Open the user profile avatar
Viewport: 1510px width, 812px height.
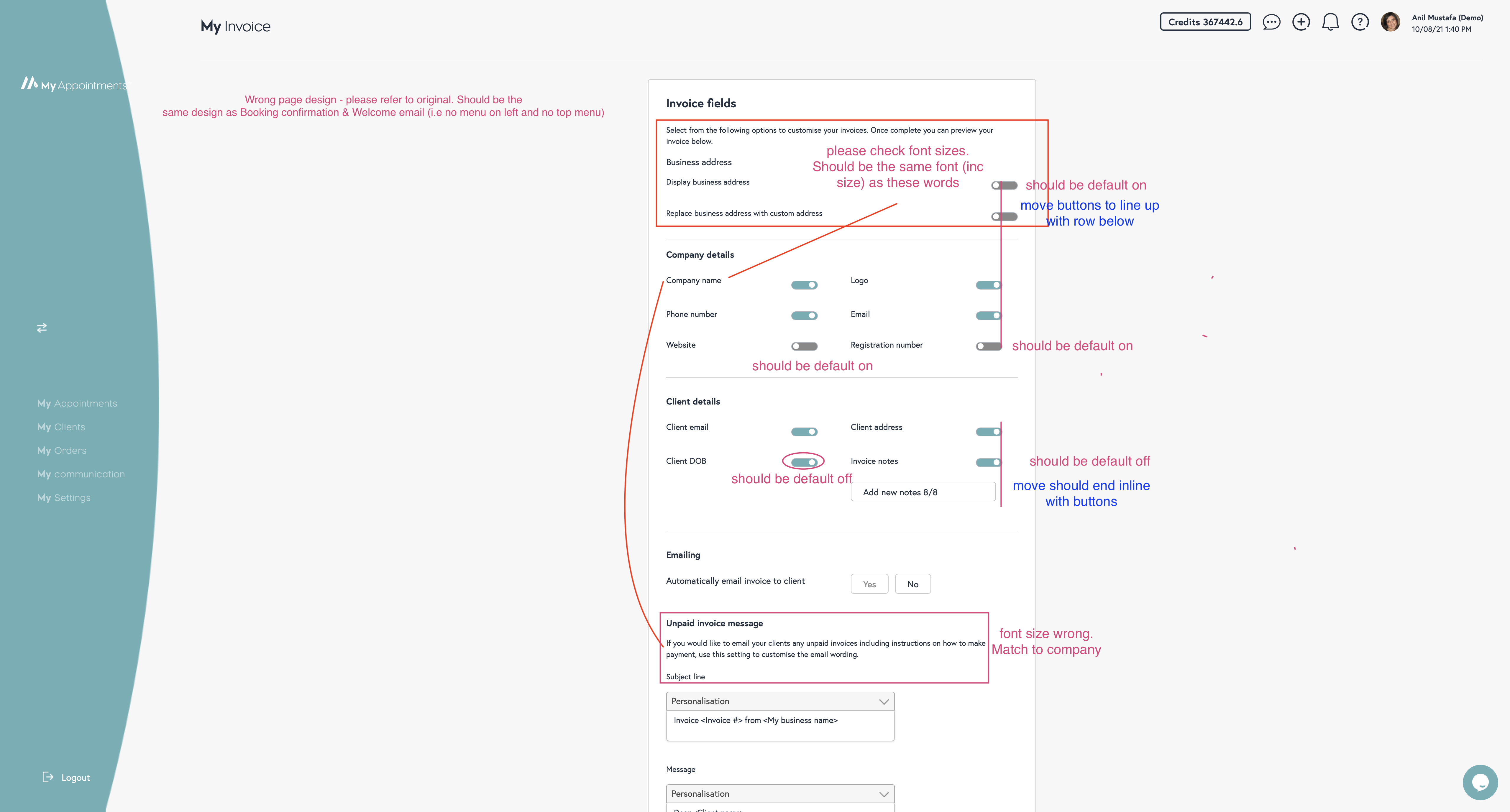click(1391, 22)
